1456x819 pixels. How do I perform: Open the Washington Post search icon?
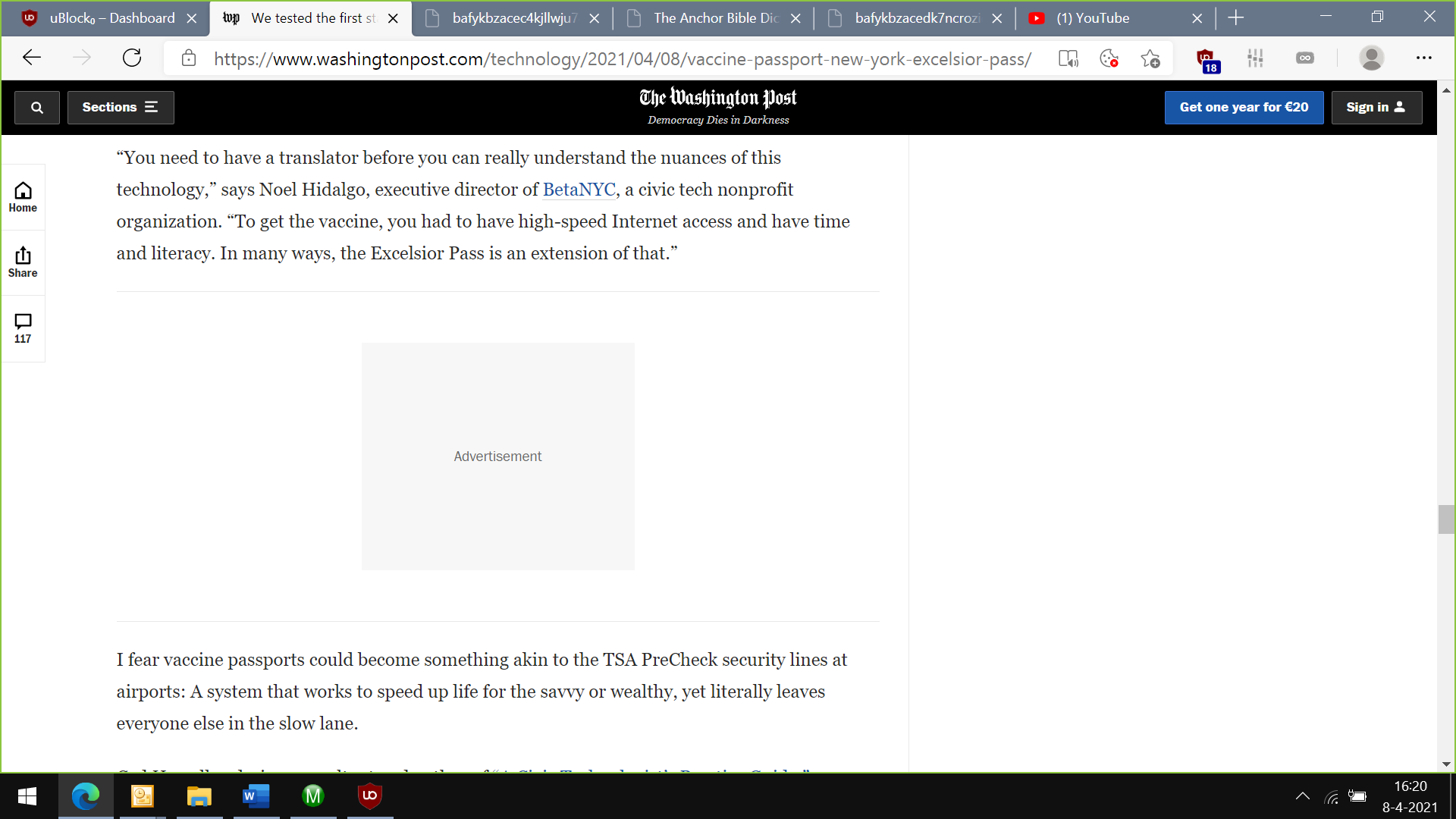[x=36, y=107]
